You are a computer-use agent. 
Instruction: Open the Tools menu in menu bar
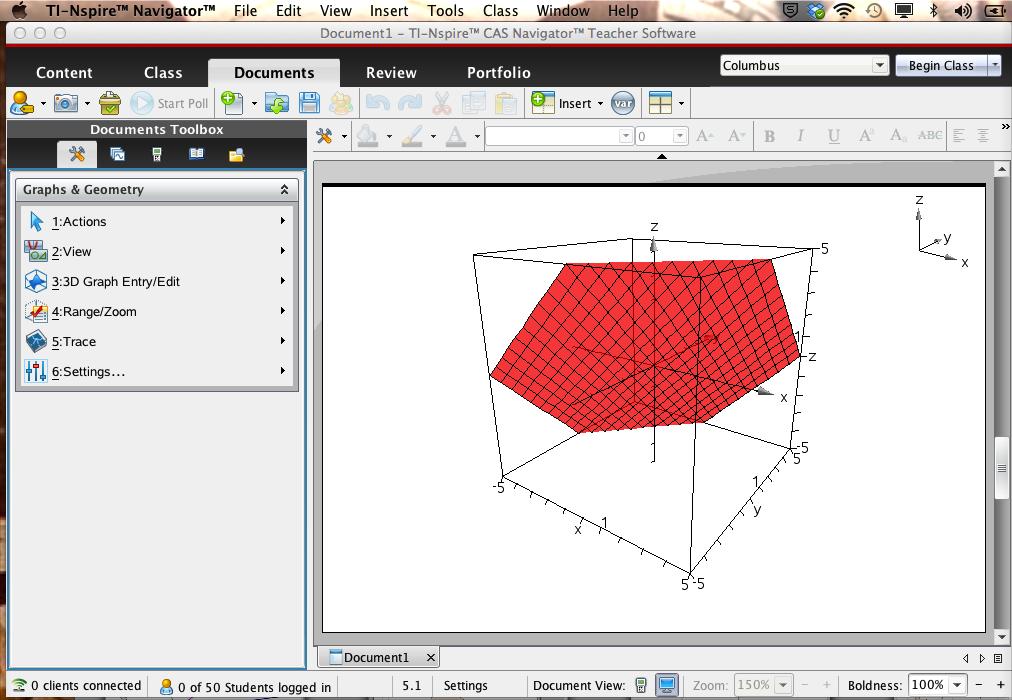pyautogui.click(x=445, y=11)
